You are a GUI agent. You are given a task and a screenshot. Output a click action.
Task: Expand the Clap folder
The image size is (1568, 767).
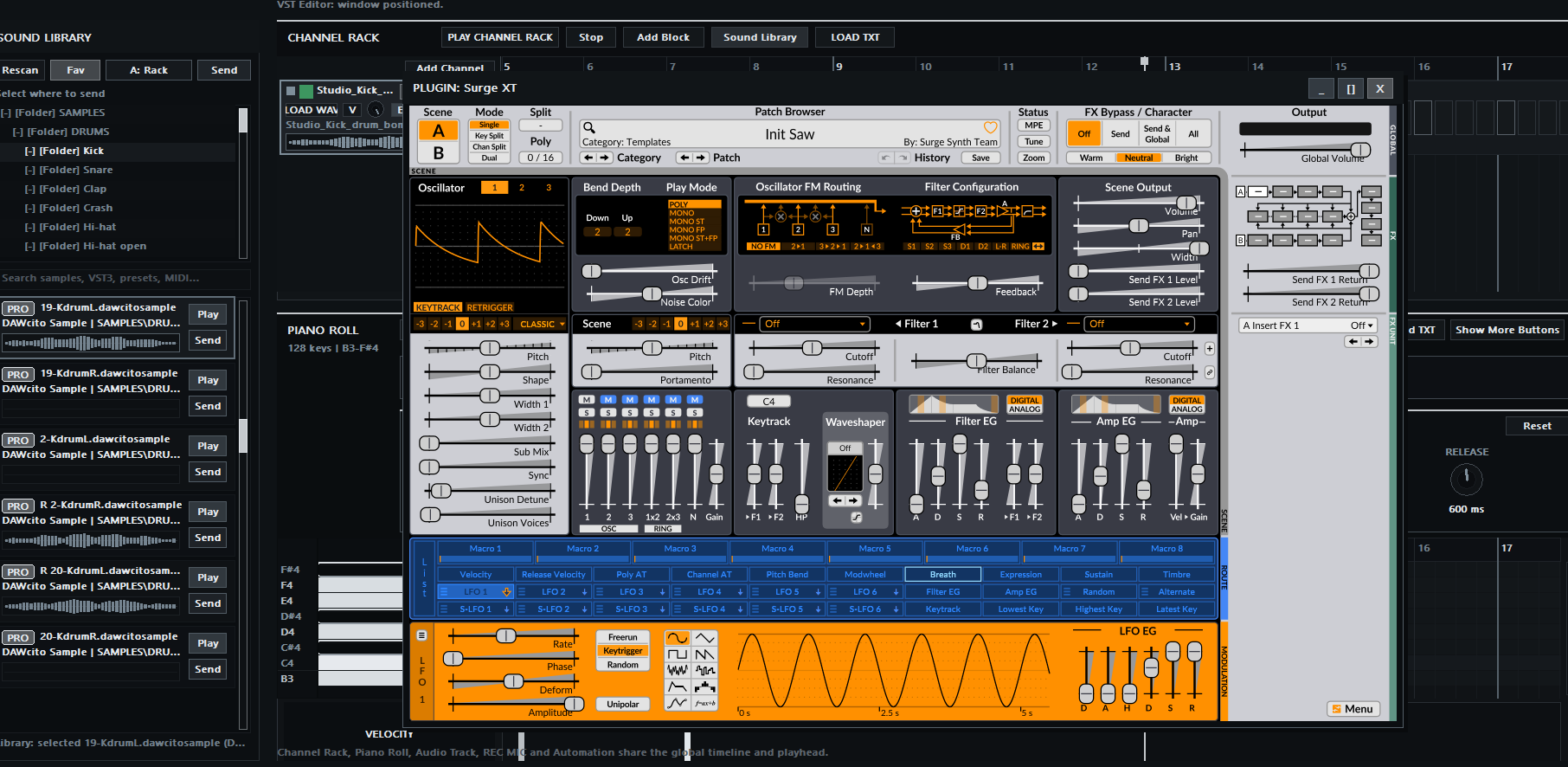(x=30, y=189)
